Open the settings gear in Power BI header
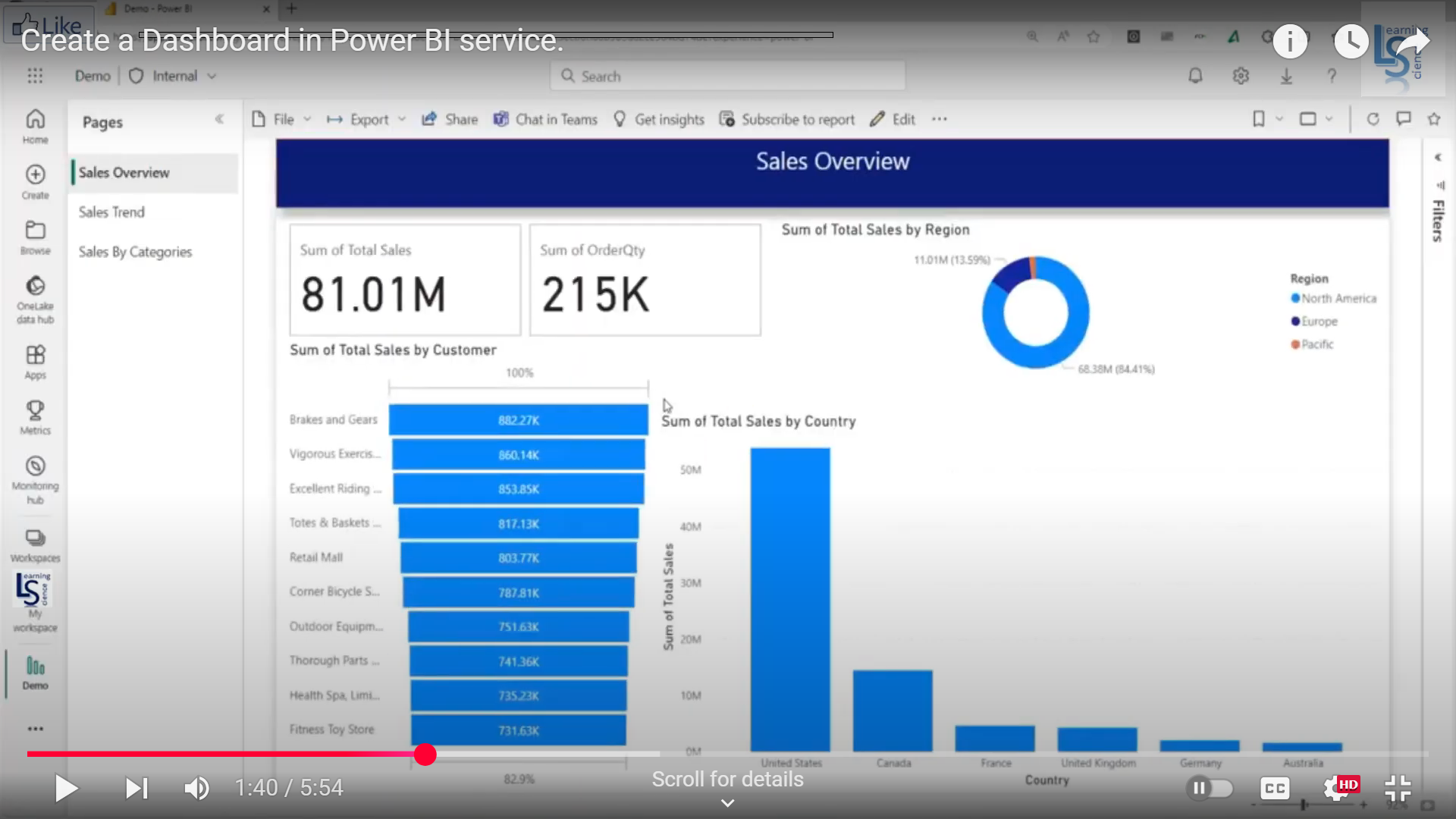Screen dimensions: 1456x819 [x=1241, y=76]
